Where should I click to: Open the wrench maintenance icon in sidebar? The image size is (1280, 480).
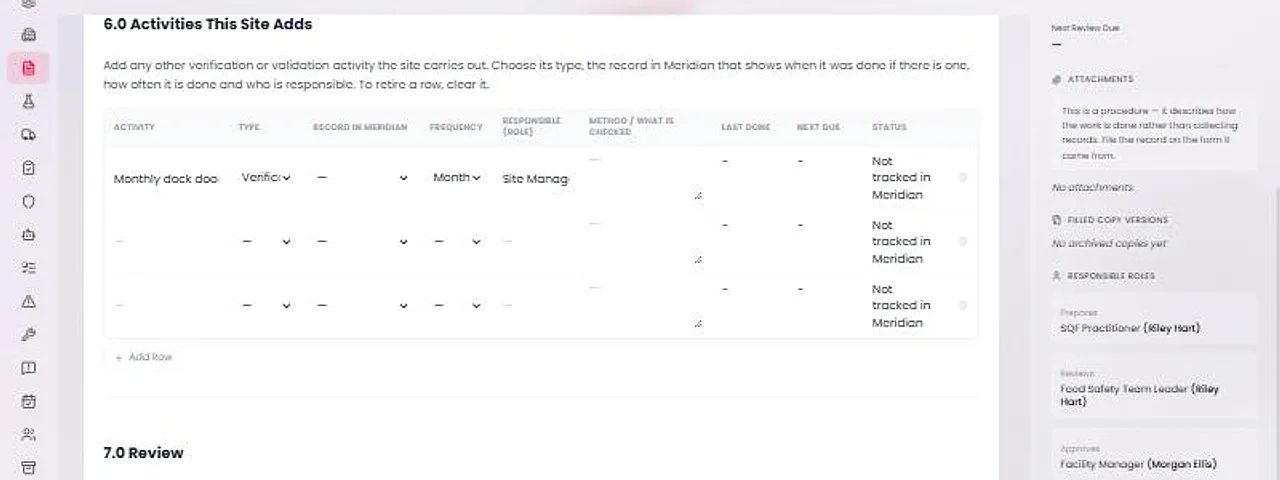tap(28, 335)
